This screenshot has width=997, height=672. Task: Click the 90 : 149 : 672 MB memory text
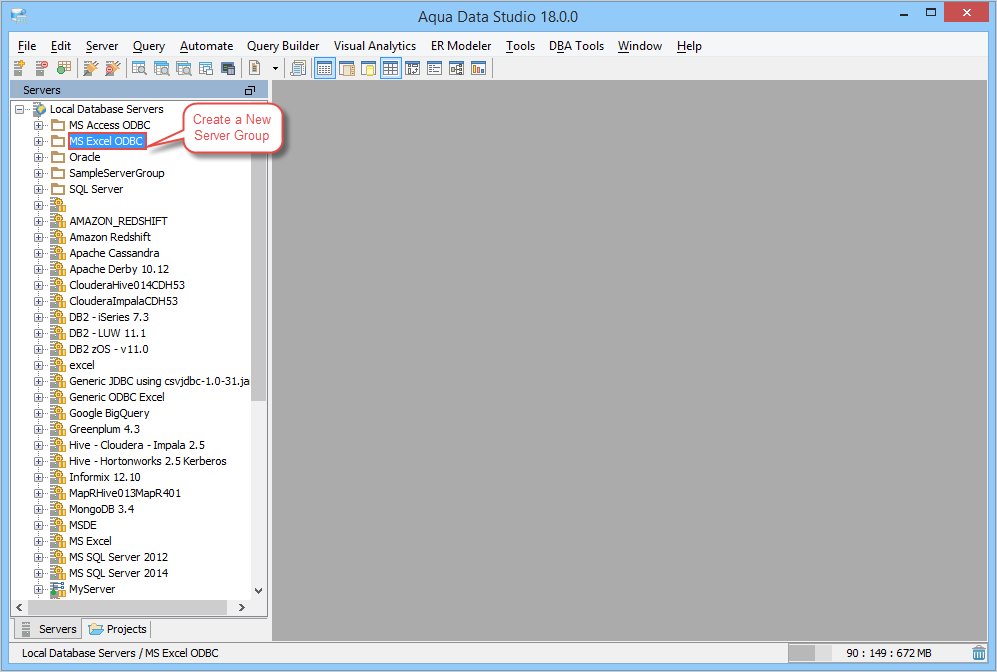point(888,653)
